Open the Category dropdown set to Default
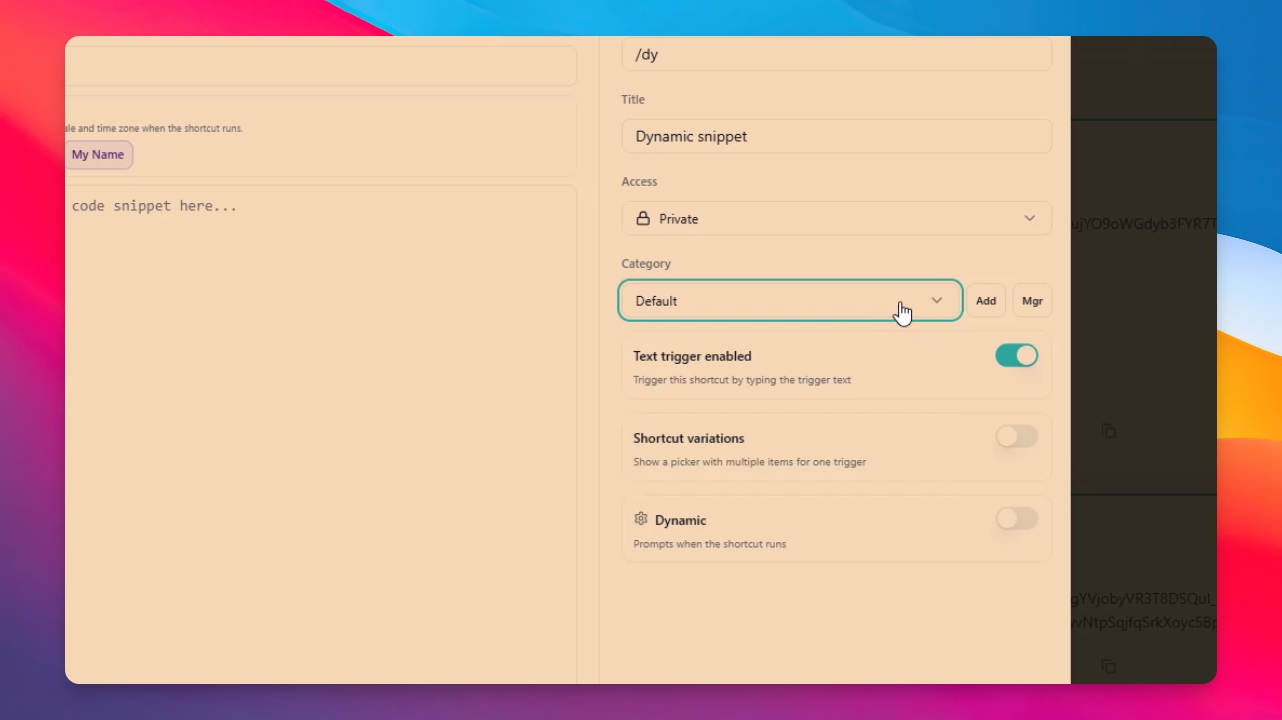The image size is (1282, 720). (x=790, y=300)
